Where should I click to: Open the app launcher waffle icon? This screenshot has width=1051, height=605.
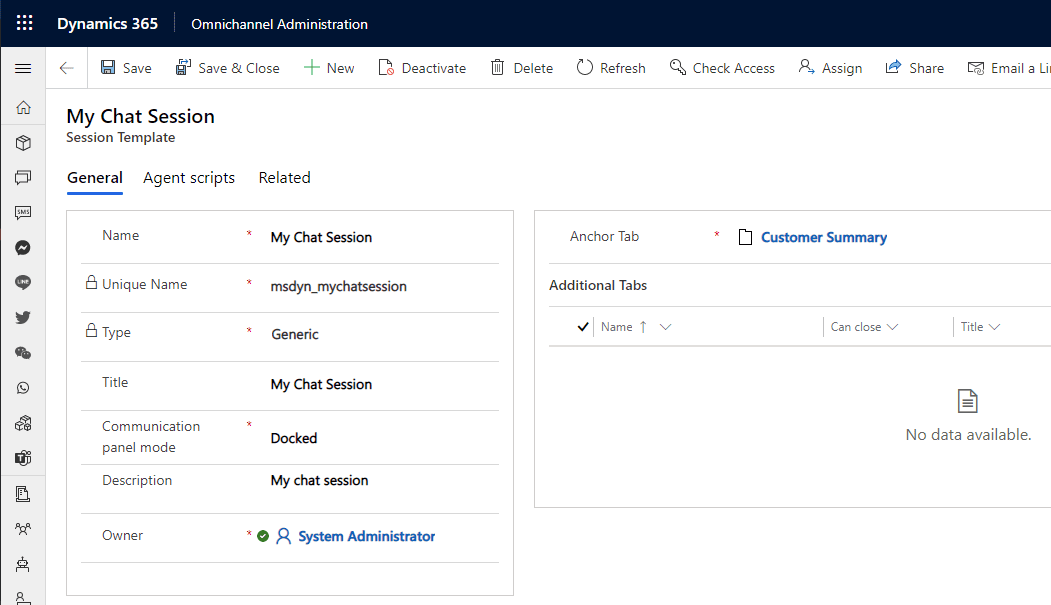[x=24, y=23]
